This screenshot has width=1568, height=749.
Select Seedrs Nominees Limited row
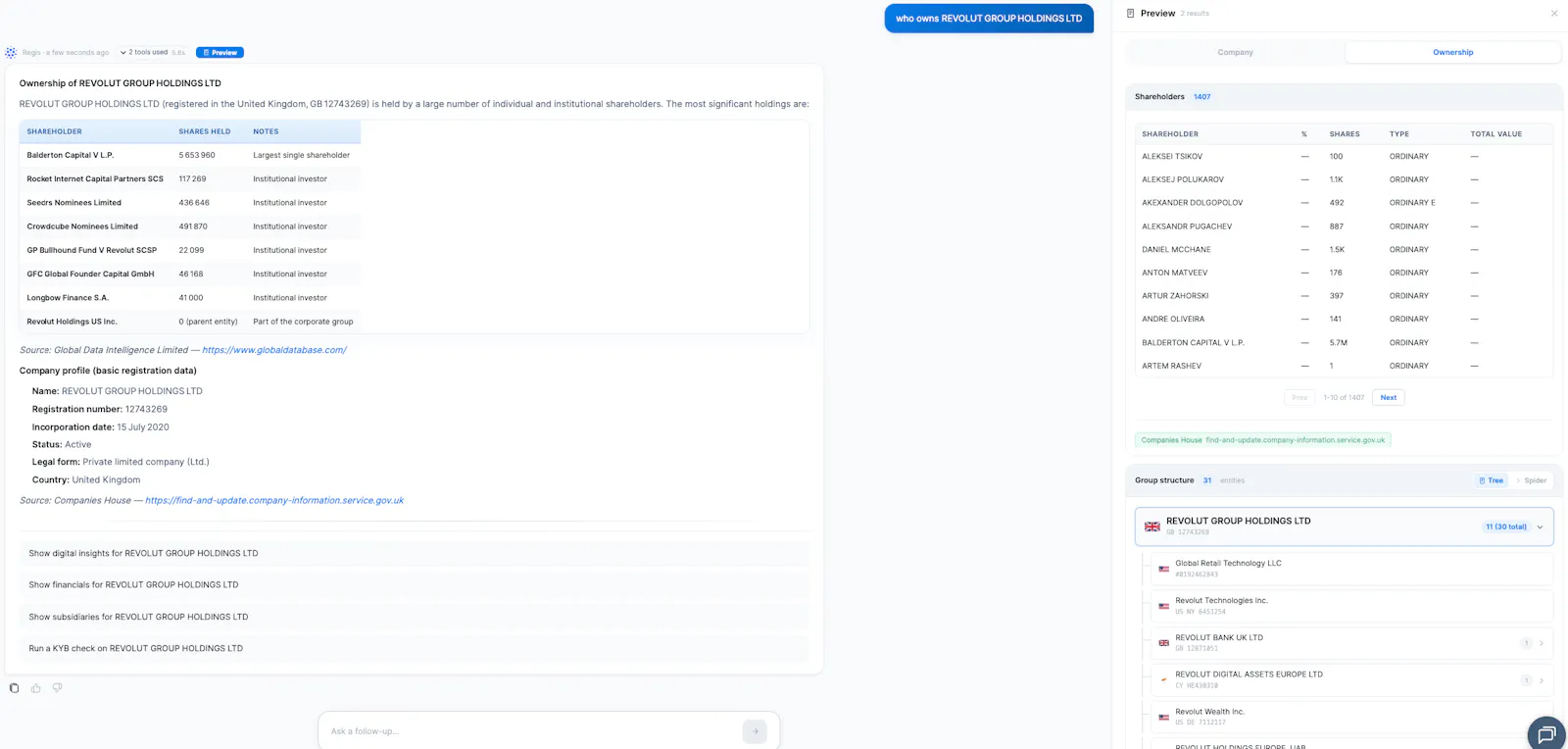pyautogui.click(x=190, y=203)
